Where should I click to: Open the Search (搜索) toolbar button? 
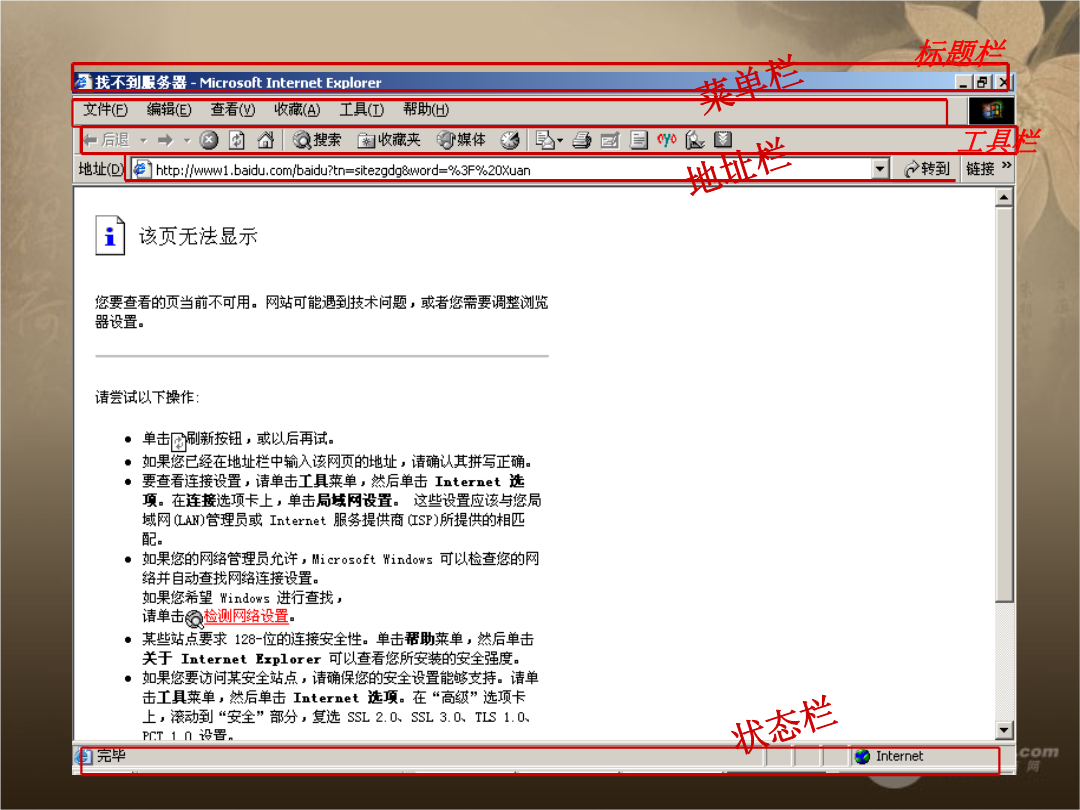(317, 141)
